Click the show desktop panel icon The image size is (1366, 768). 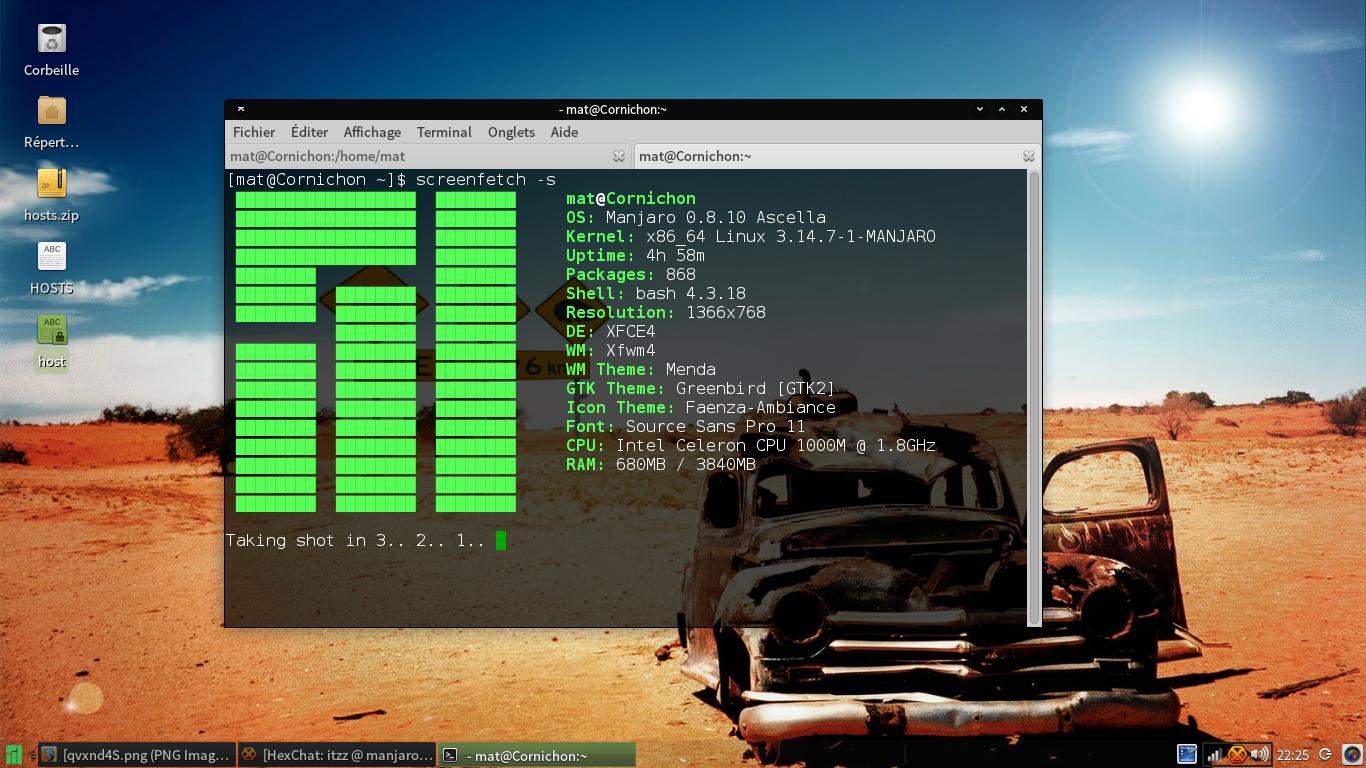[x=1187, y=755]
